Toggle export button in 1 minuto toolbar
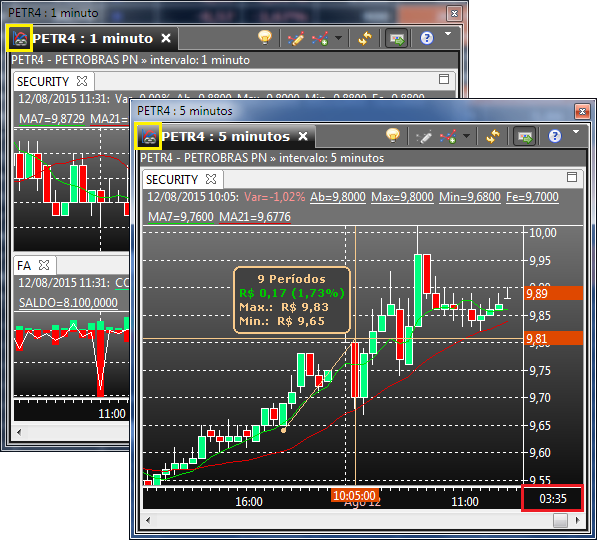This screenshot has width=597, height=540. 396,38
